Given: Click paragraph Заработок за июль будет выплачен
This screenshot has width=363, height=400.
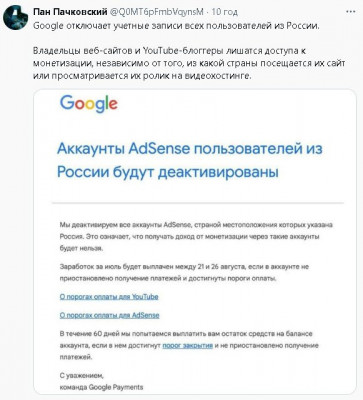Looking at the screenshot, I should click(184, 272).
